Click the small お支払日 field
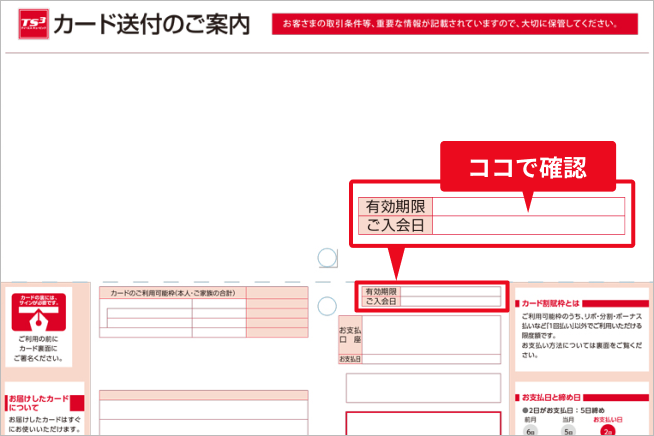The width and height of the screenshot is (654, 436). click(419, 359)
